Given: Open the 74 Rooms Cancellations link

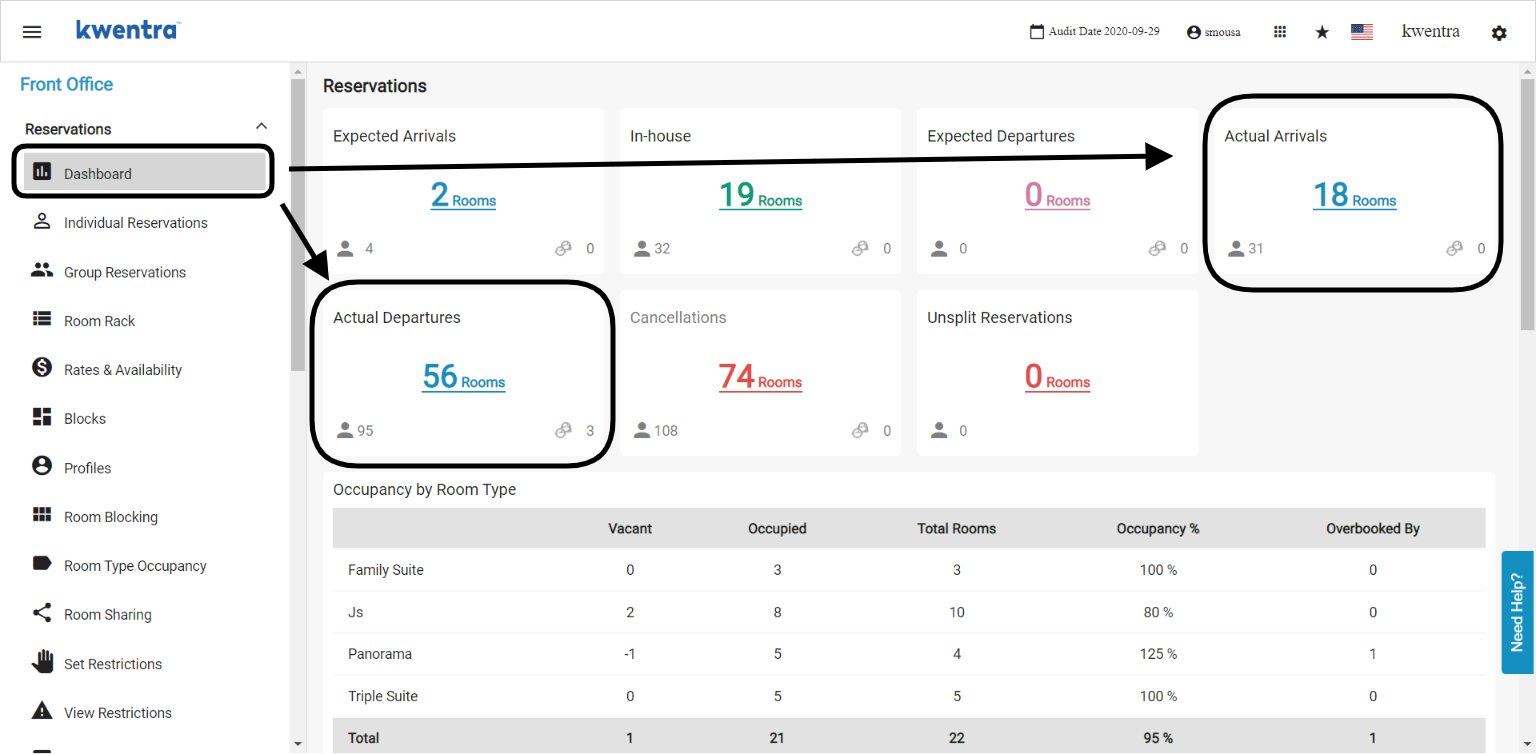Looking at the screenshot, I should tap(760, 377).
